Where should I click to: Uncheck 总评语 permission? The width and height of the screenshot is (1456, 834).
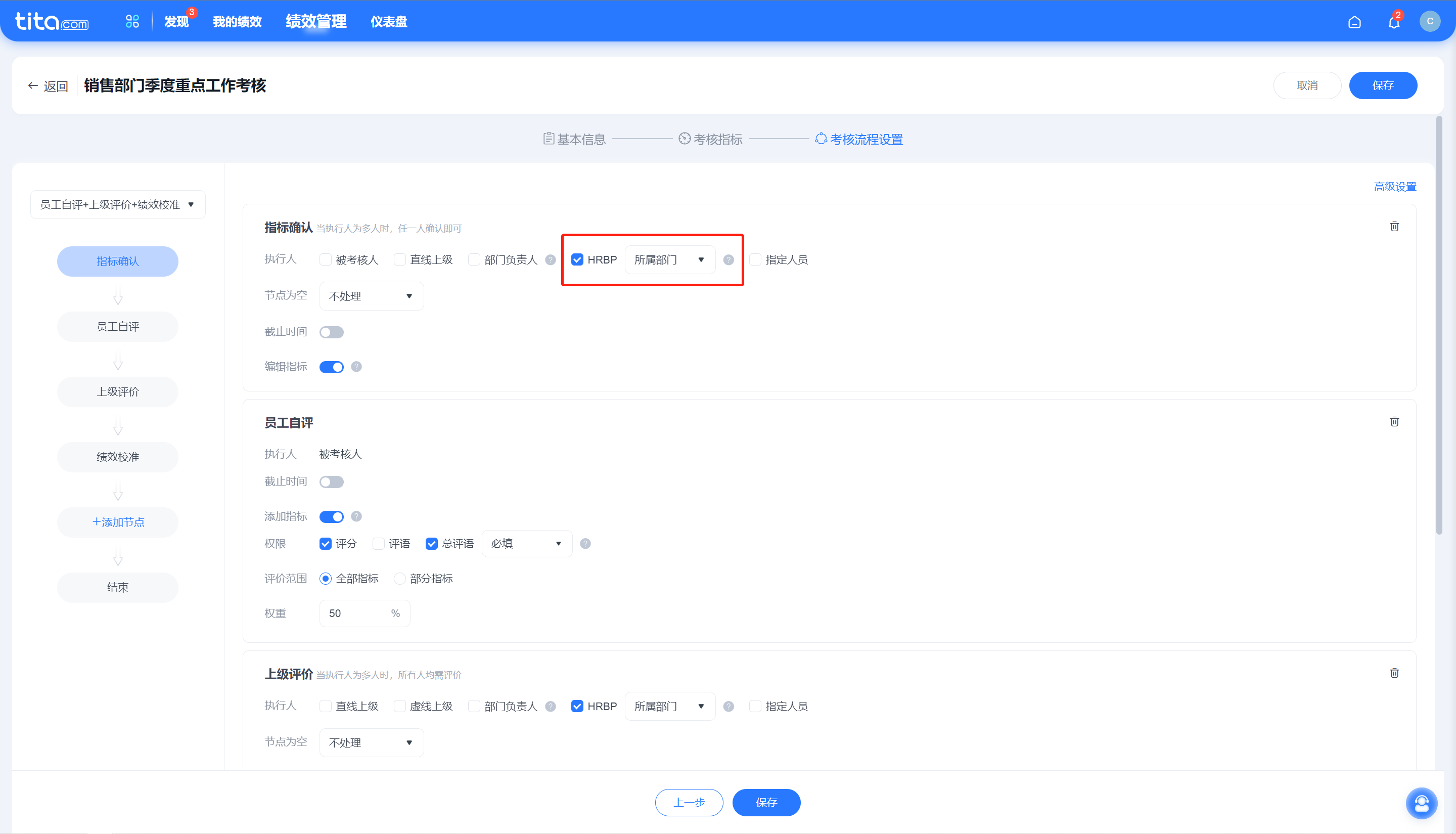point(432,544)
